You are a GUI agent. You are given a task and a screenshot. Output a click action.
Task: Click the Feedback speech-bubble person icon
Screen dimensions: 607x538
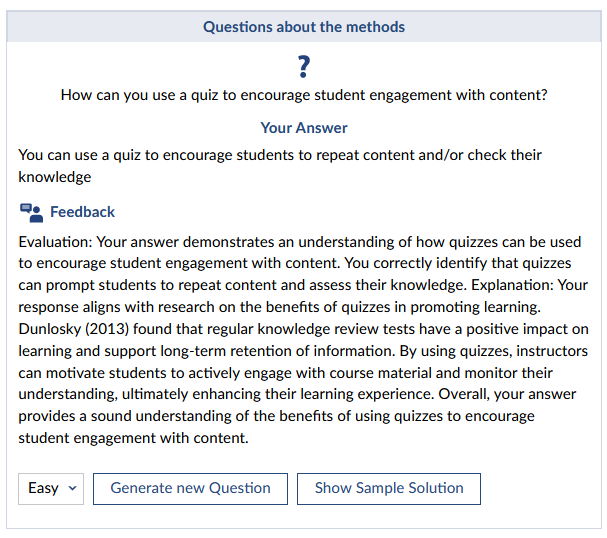31,212
